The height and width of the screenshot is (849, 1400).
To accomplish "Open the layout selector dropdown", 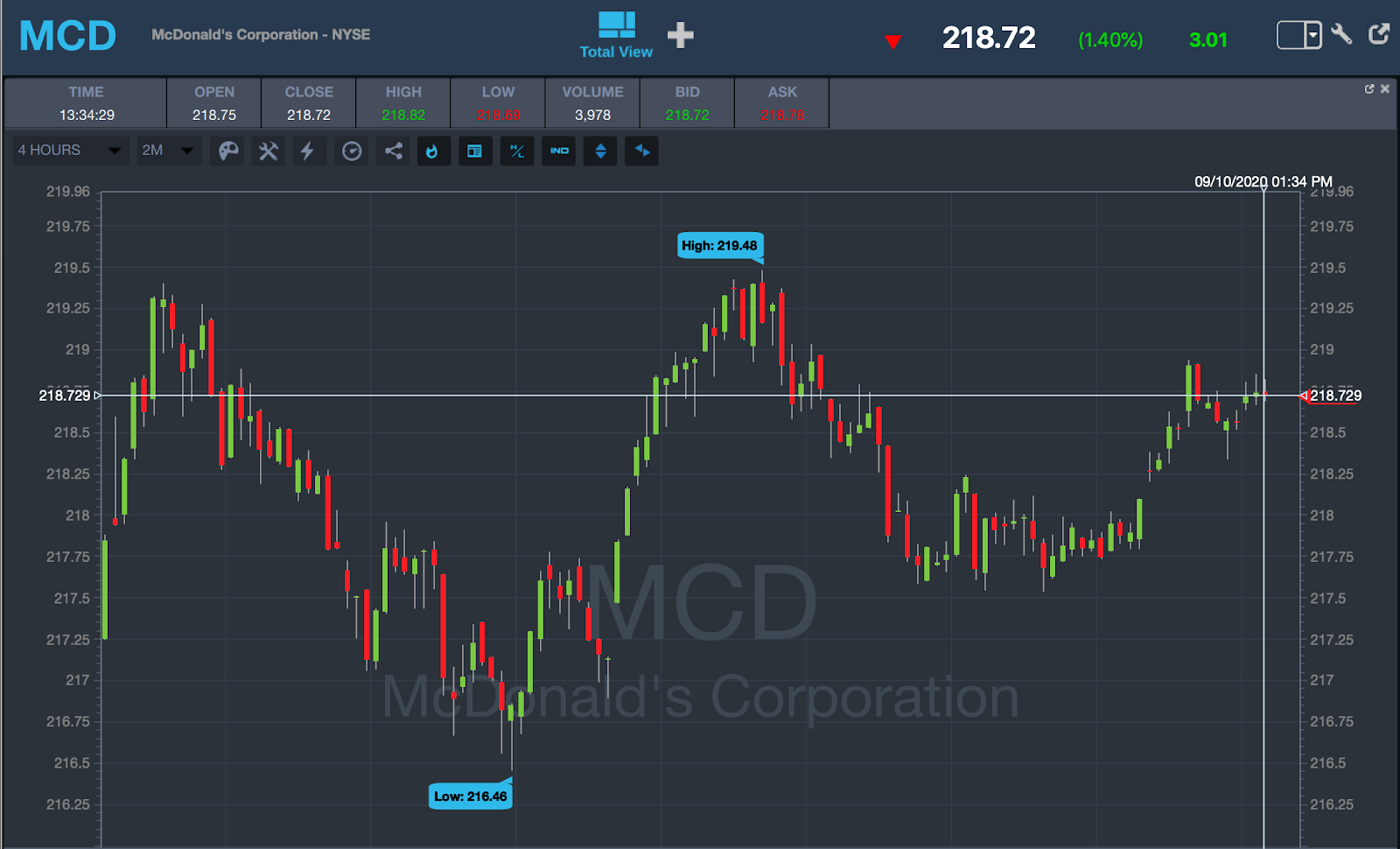I will pyautogui.click(x=1299, y=35).
